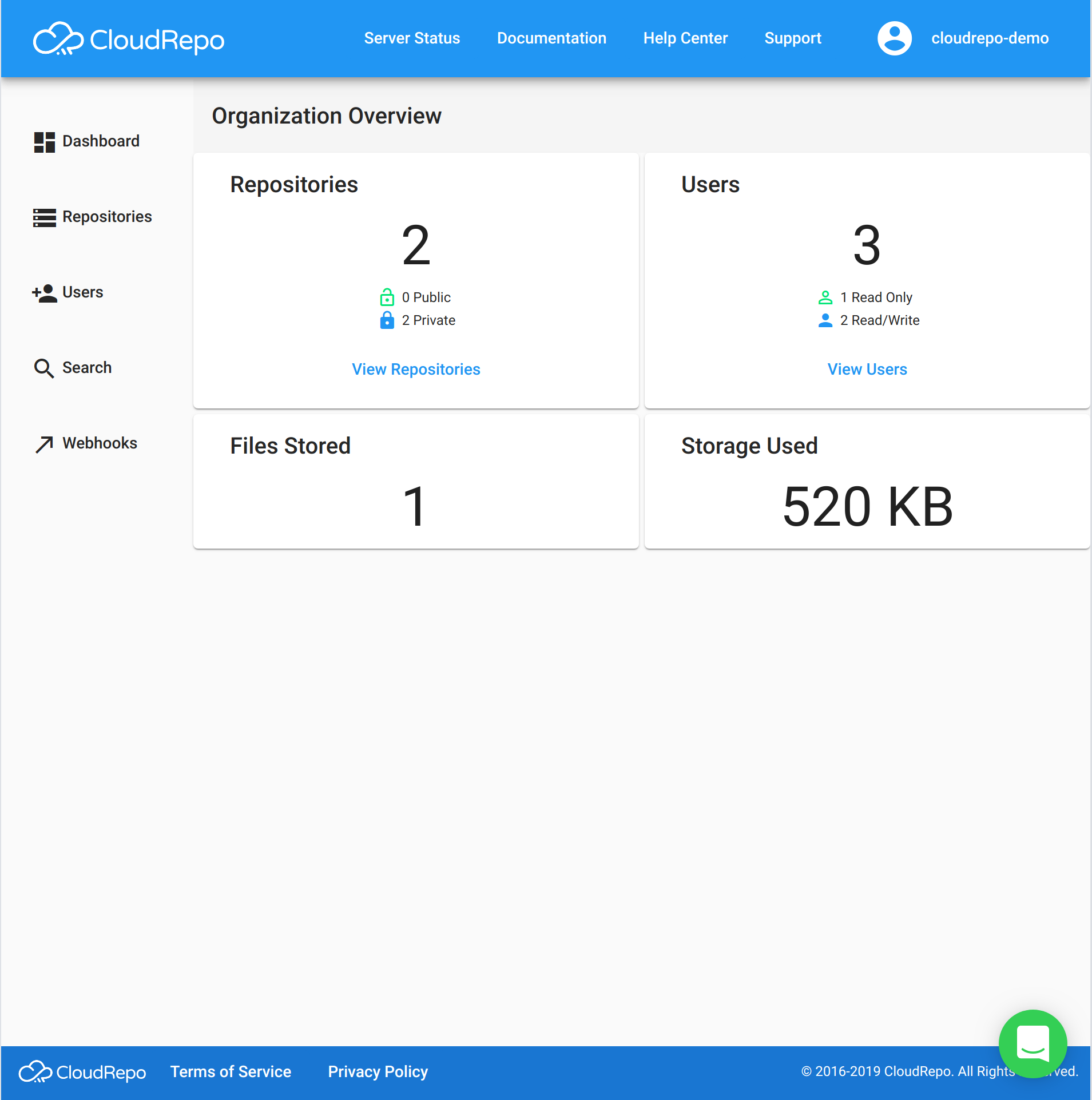
Task: Open the Privacy Policy link
Action: 378,1071
